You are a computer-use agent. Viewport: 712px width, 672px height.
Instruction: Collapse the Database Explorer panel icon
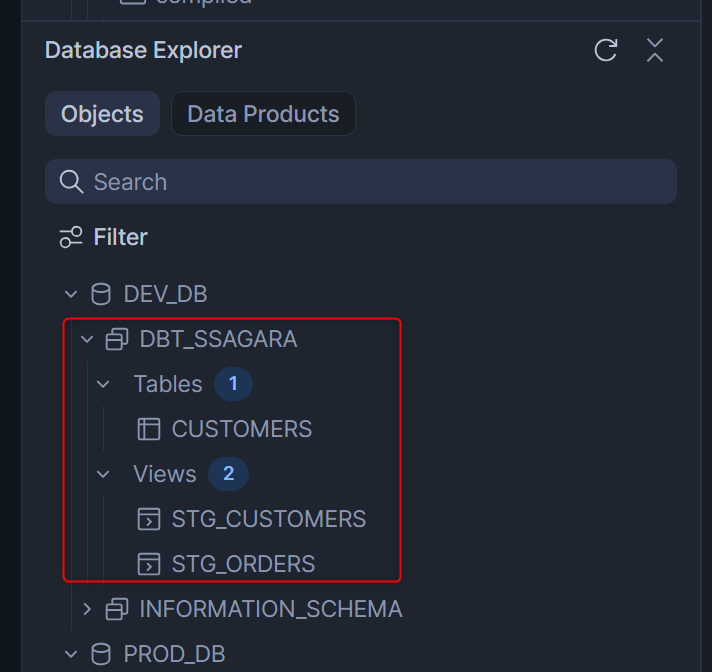[x=655, y=50]
